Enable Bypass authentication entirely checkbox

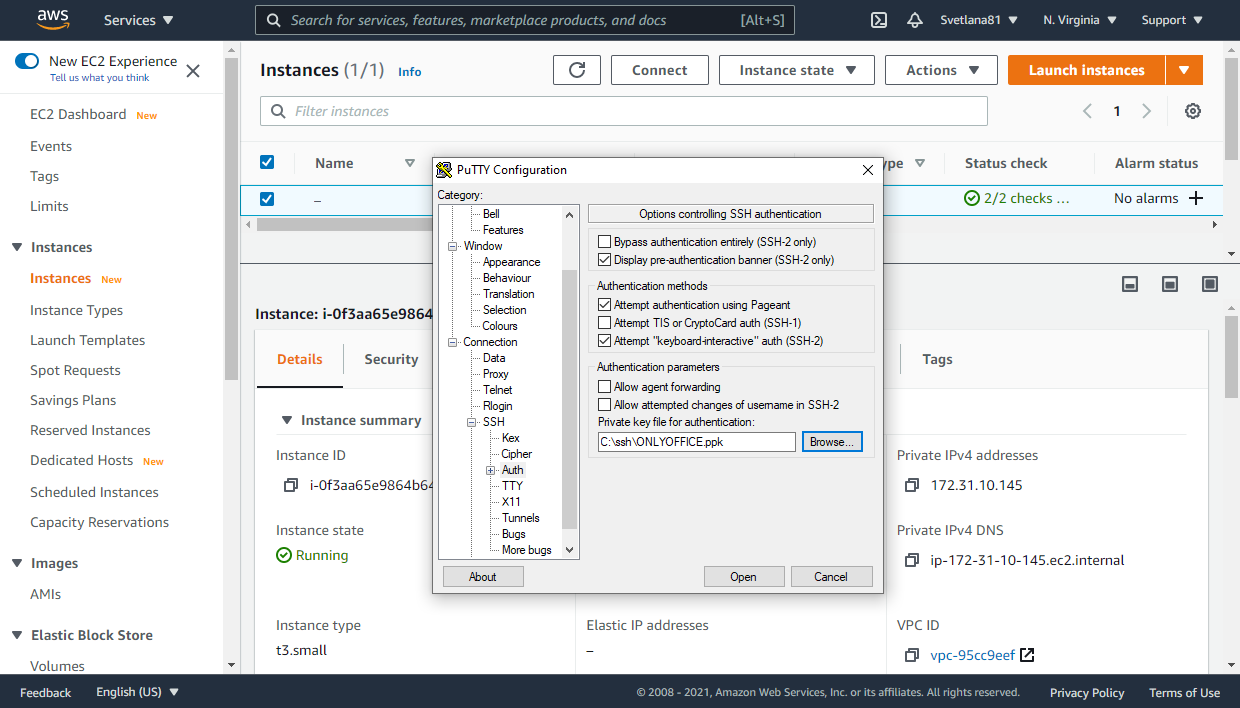tap(604, 242)
